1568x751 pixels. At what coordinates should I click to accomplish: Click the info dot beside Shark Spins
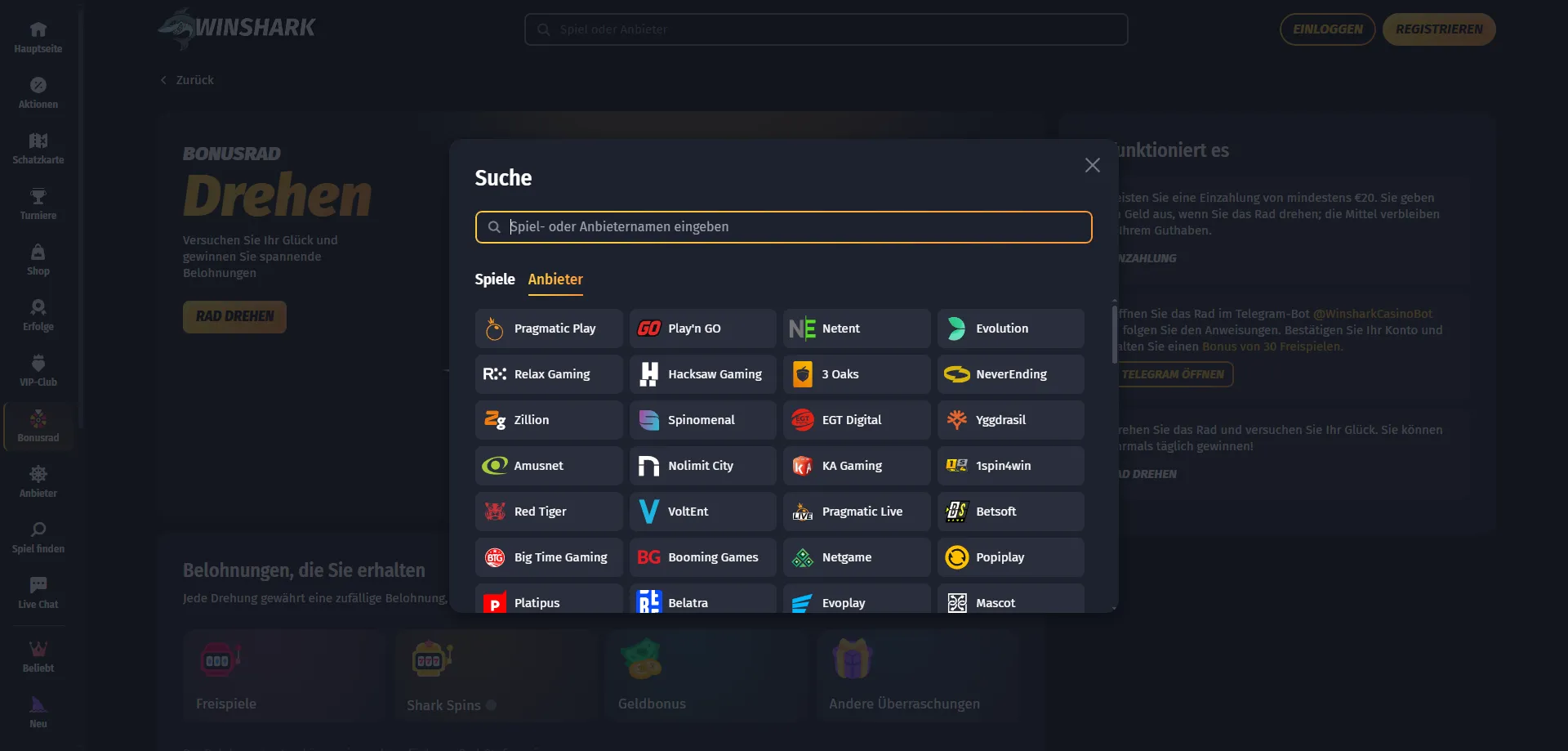click(x=491, y=704)
